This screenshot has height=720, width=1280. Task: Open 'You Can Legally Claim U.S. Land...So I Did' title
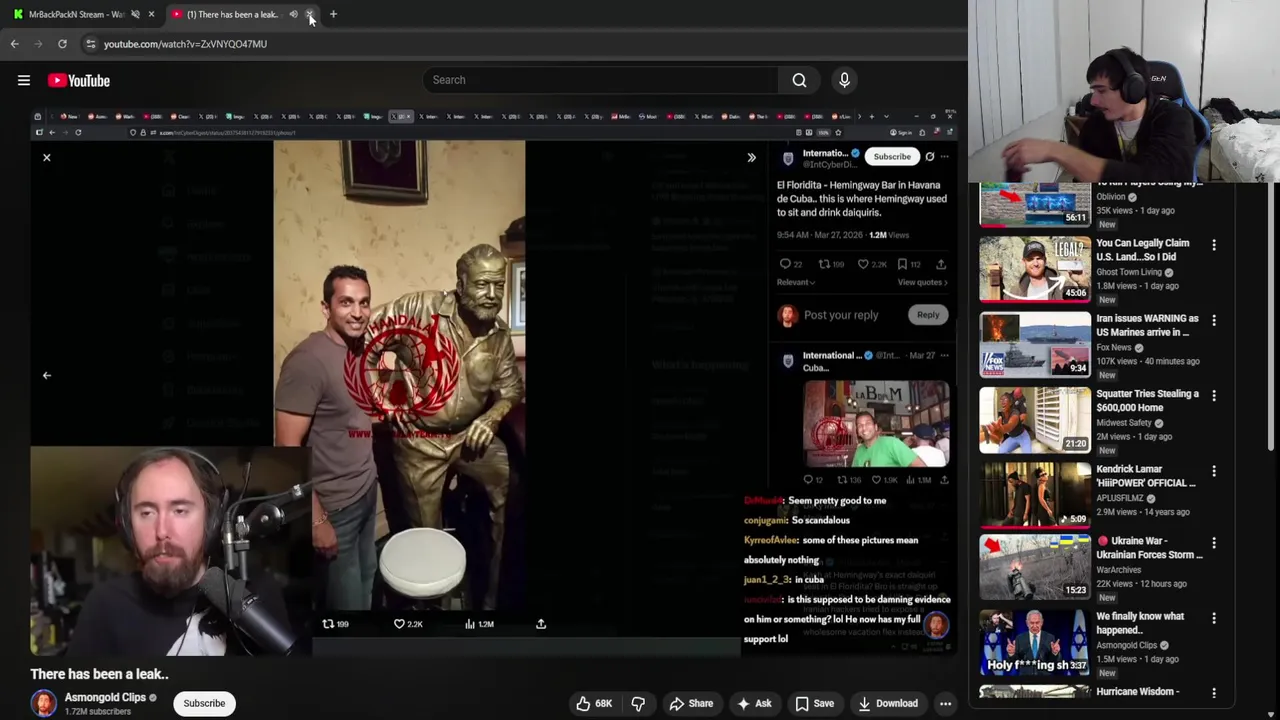point(1143,250)
